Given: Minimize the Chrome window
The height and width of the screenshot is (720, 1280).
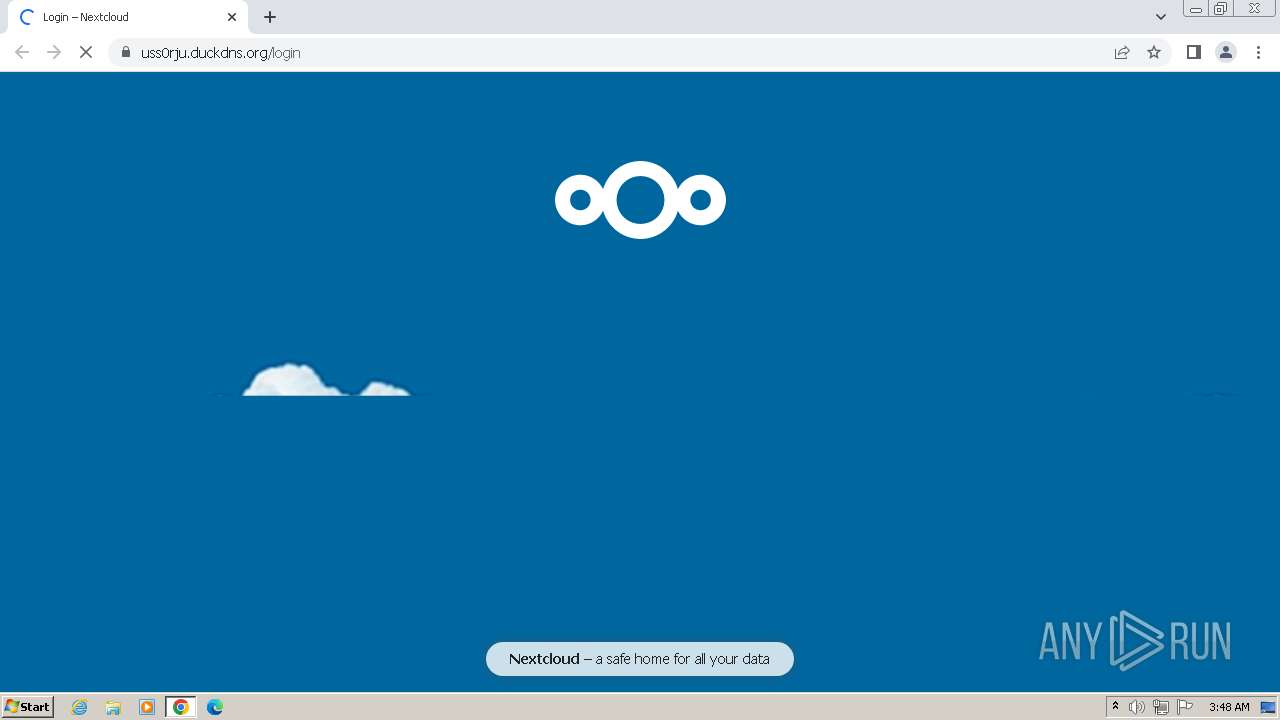Looking at the screenshot, I should coord(1196,9).
